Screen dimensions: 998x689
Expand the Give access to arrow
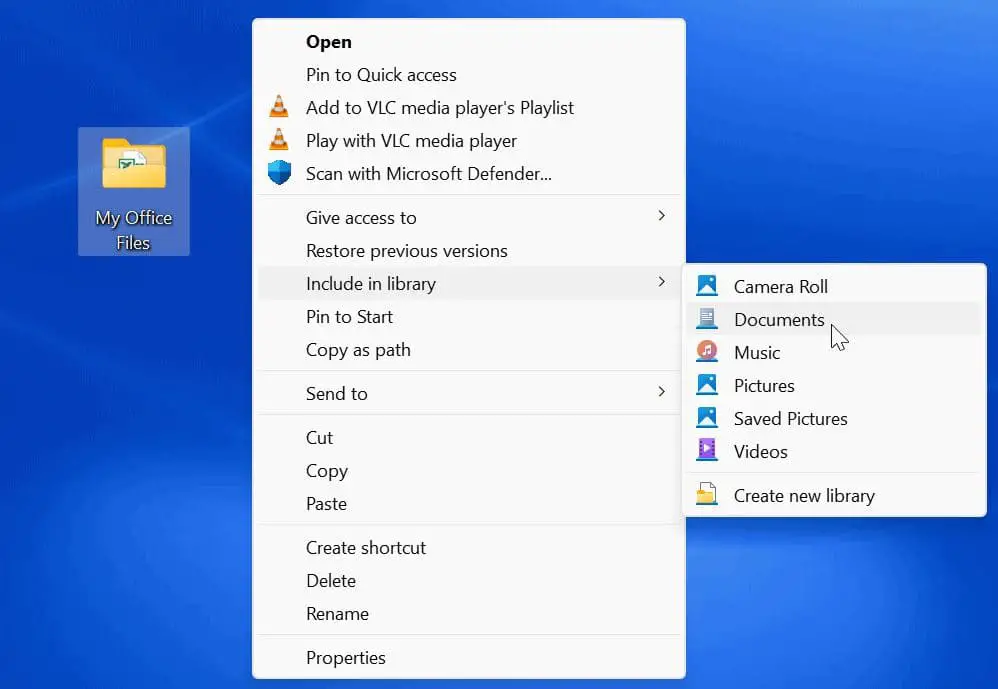(661, 216)
